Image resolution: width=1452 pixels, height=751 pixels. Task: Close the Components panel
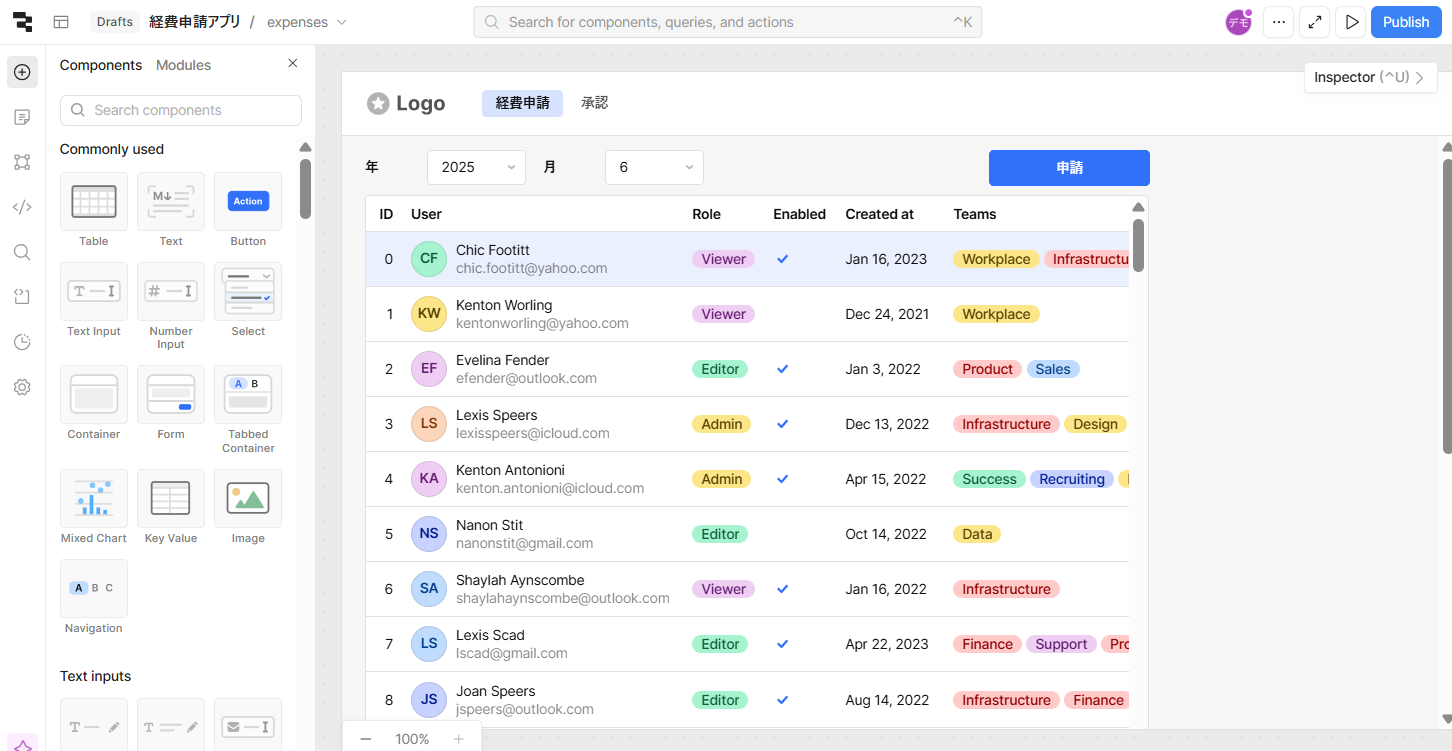point(293,63)
